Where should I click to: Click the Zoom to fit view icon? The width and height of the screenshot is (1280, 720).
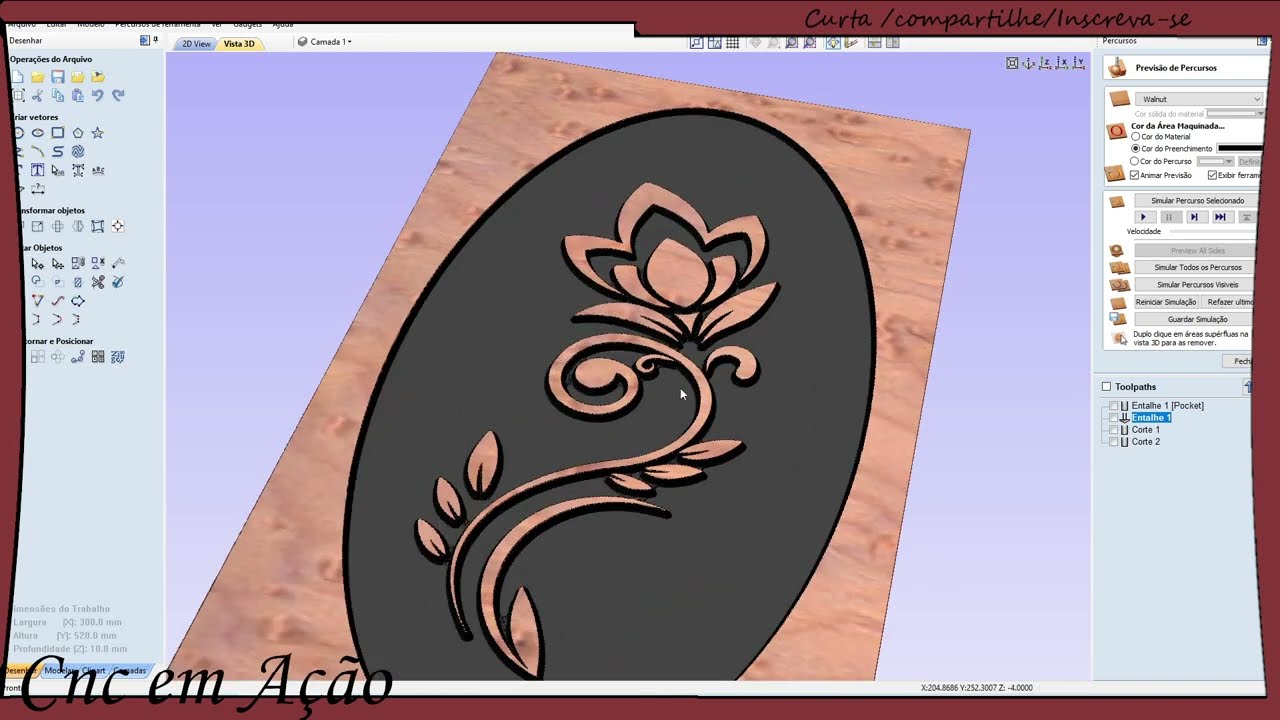pyautogui.click(x=1012, y=63)
